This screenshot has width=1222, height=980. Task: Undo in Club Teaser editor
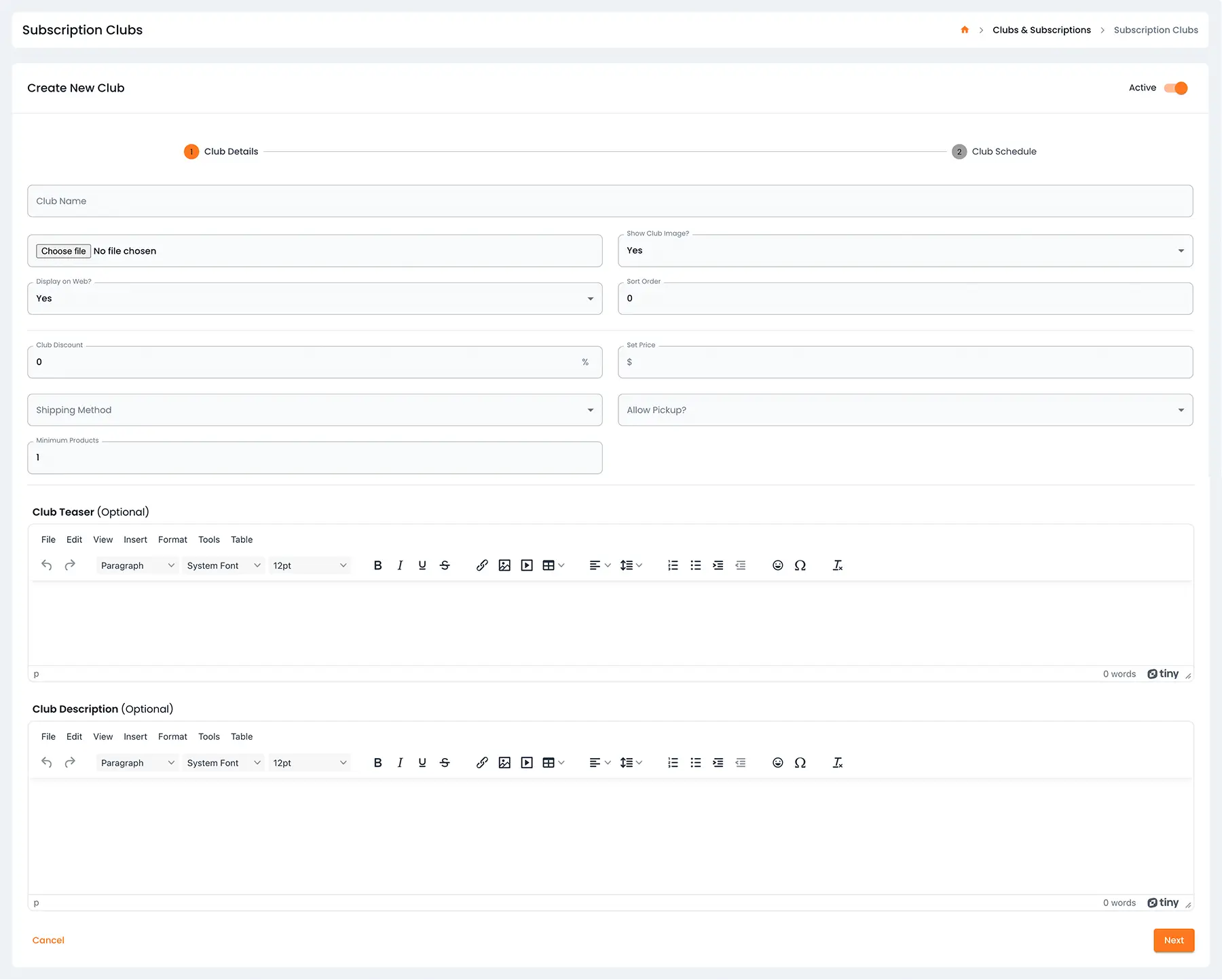[x=47, y=565]
